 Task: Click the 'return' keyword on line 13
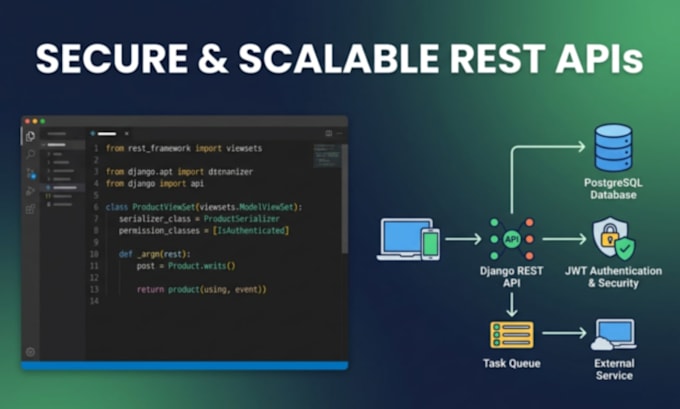click(x=150, y=289)
